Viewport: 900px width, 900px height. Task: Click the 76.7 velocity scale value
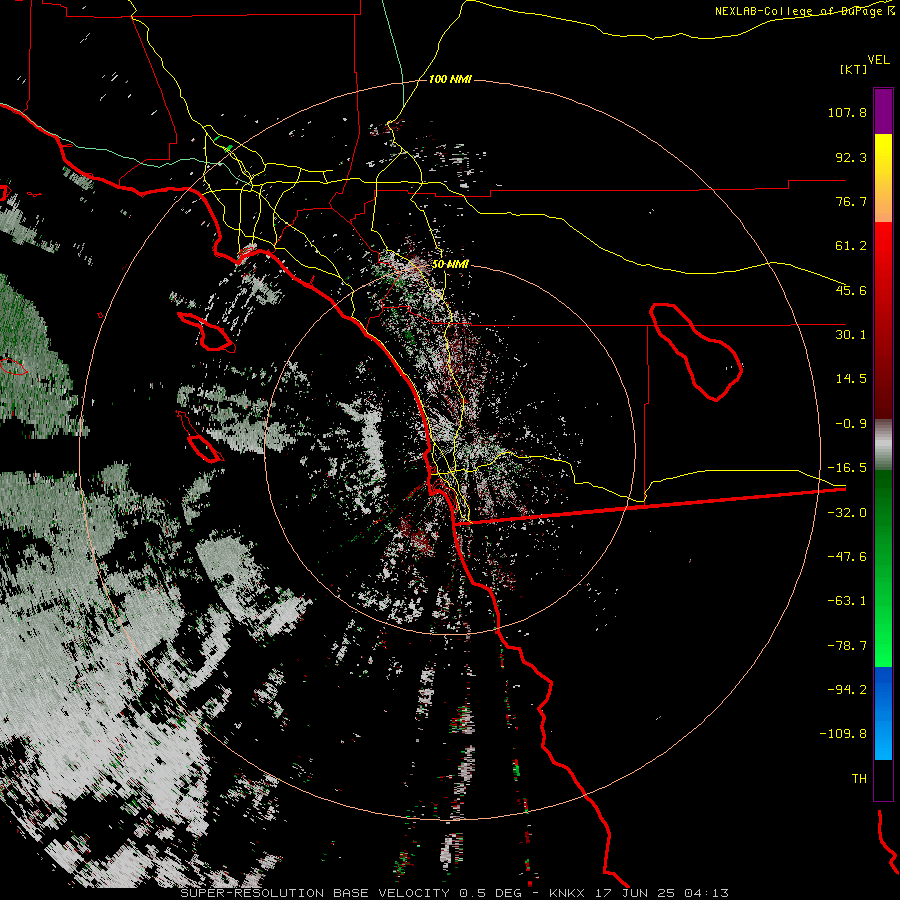click(851, 201)
